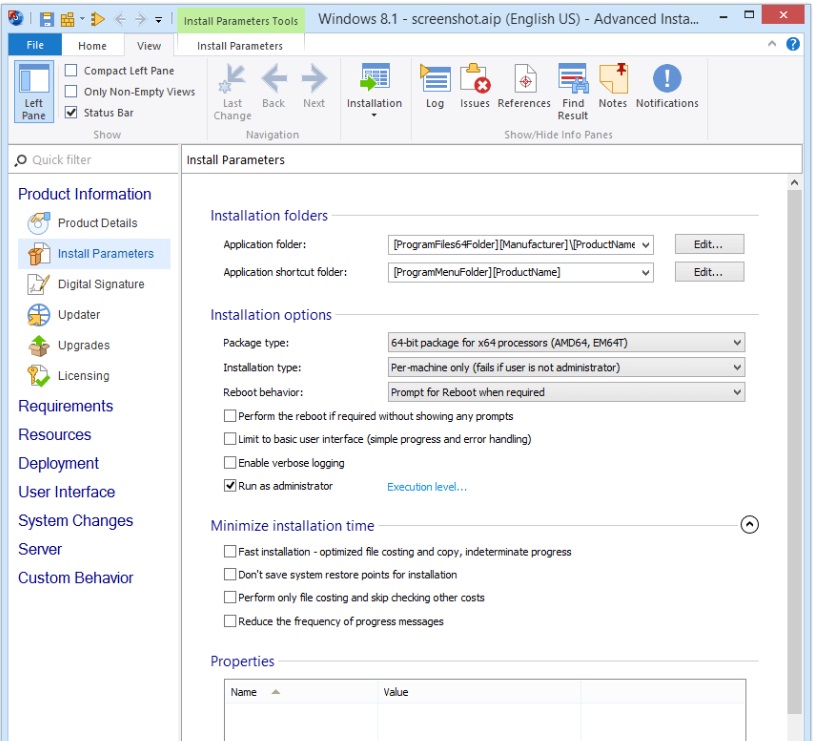
Task: Check Reduce the frequency of progress messages
Action: 230,621
